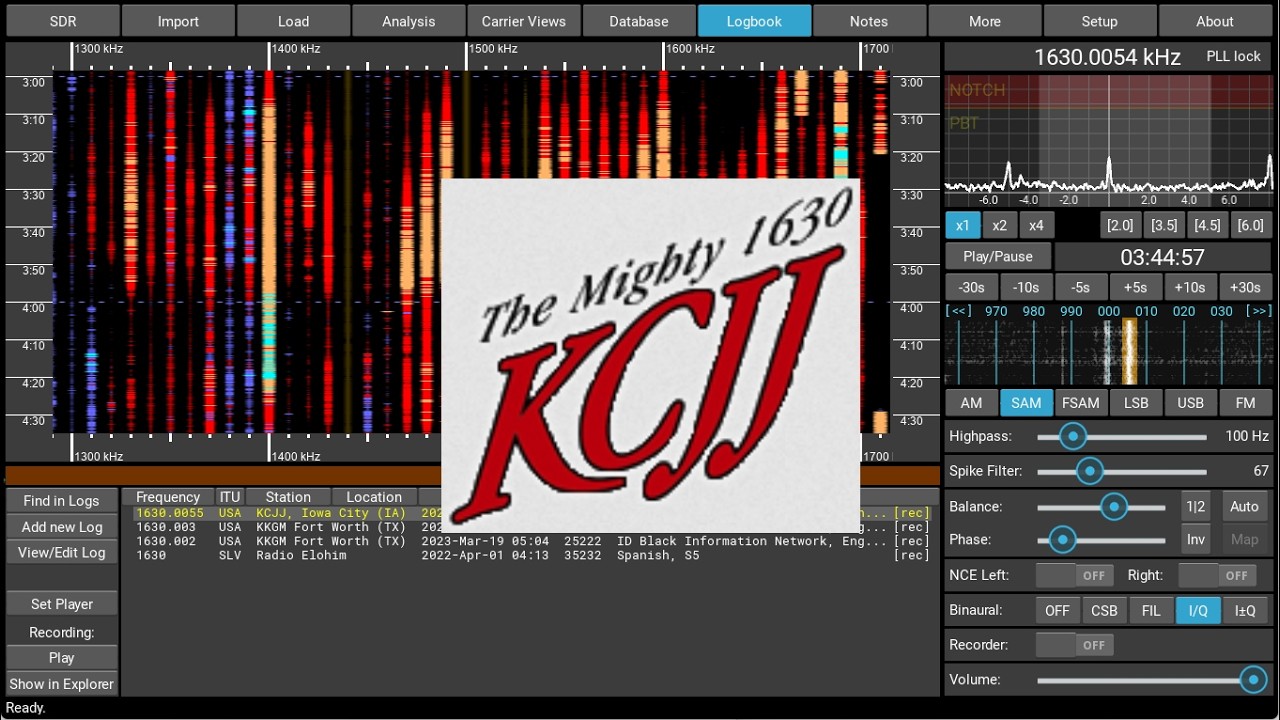Select the [4.5] bandwidth preset
This screenshot has height=720, width=1280.
pyautogui.click(x=1207, y=225)
